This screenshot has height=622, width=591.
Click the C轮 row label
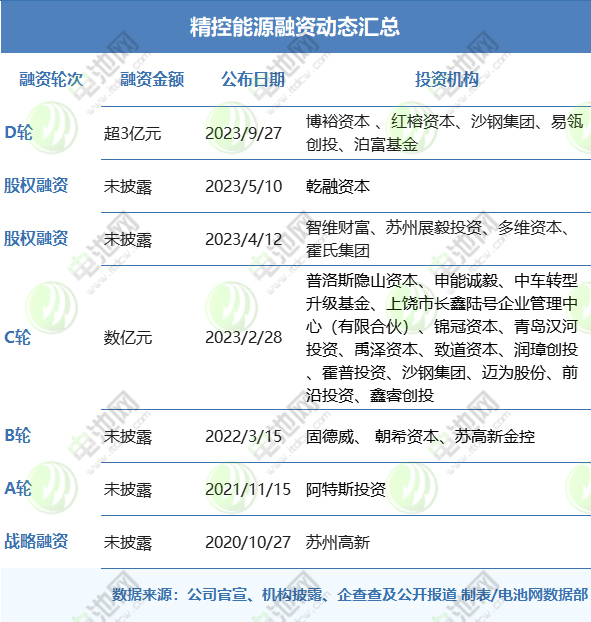click(17, 338)
